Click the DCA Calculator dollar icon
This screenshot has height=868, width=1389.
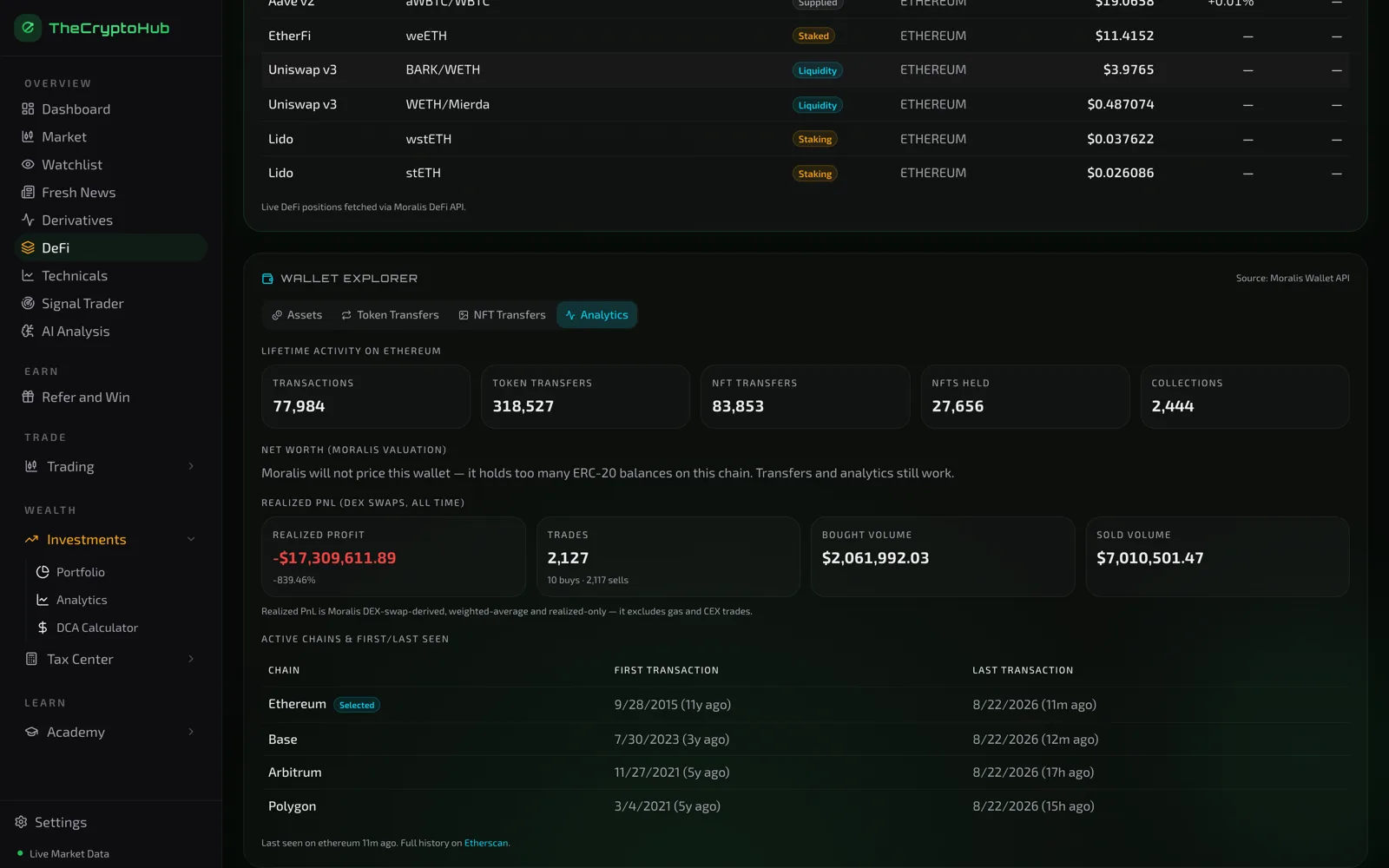click(x=43, y=628)
